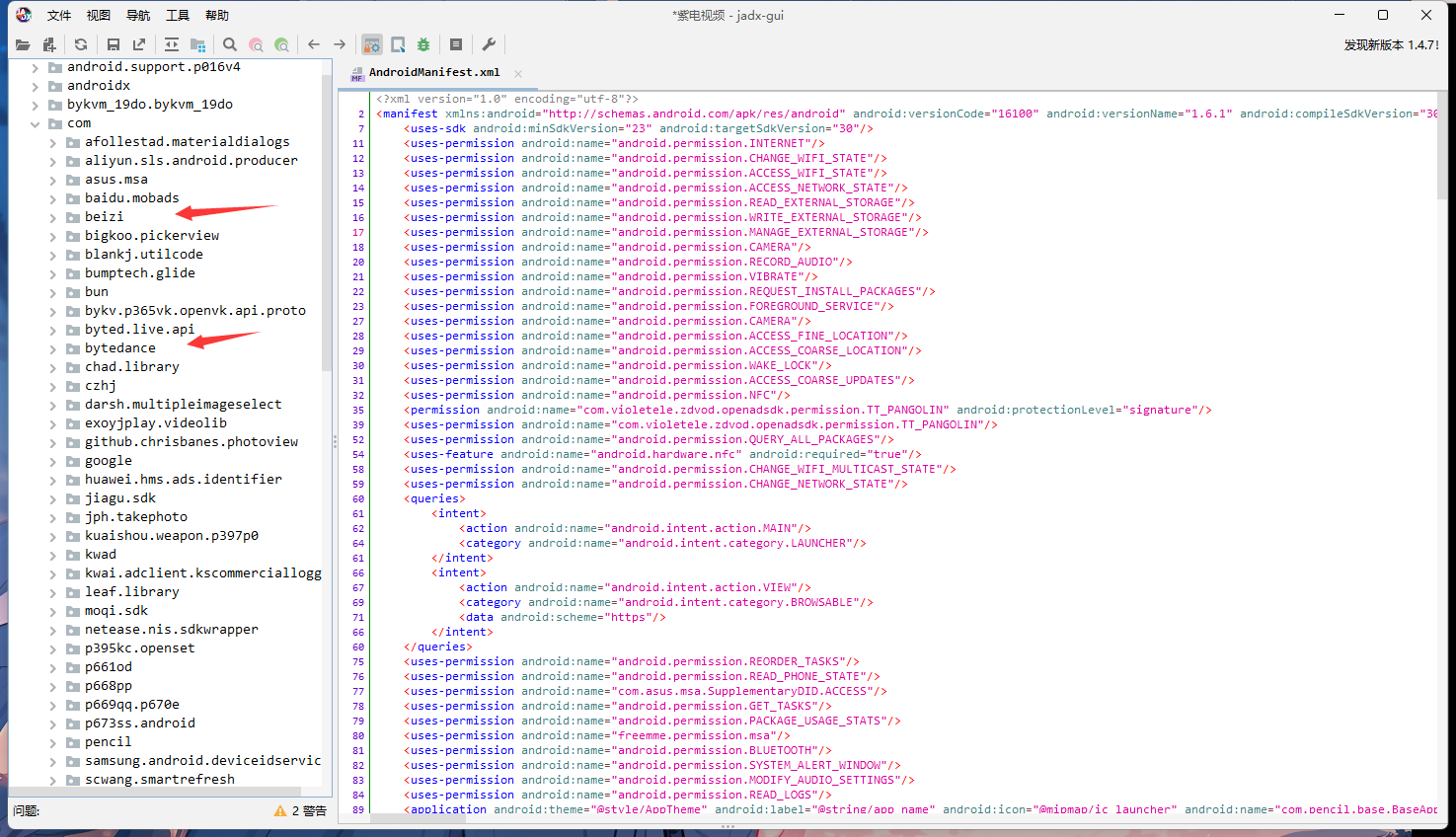Viewport: 1456px width, 837px height.
Task: Switch to the AndroidManifest.xml tab
Action: click(x=433, y=73)
